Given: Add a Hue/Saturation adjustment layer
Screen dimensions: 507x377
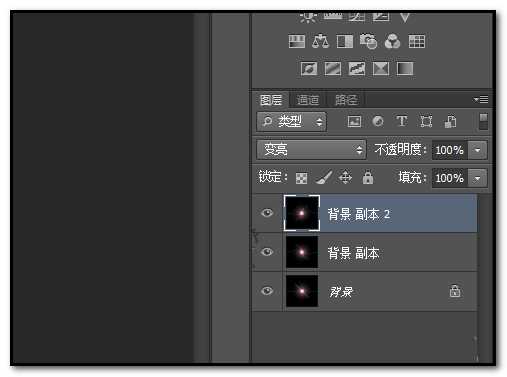Looking at the screenshot, I should (x=297, y=42).
